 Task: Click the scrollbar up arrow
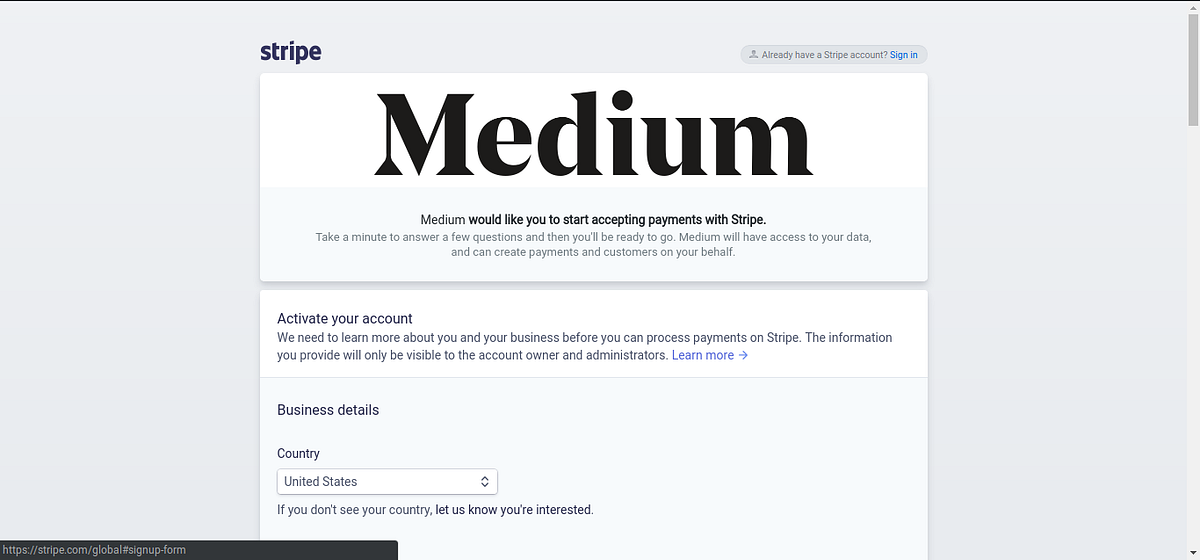pos(1193,6)
